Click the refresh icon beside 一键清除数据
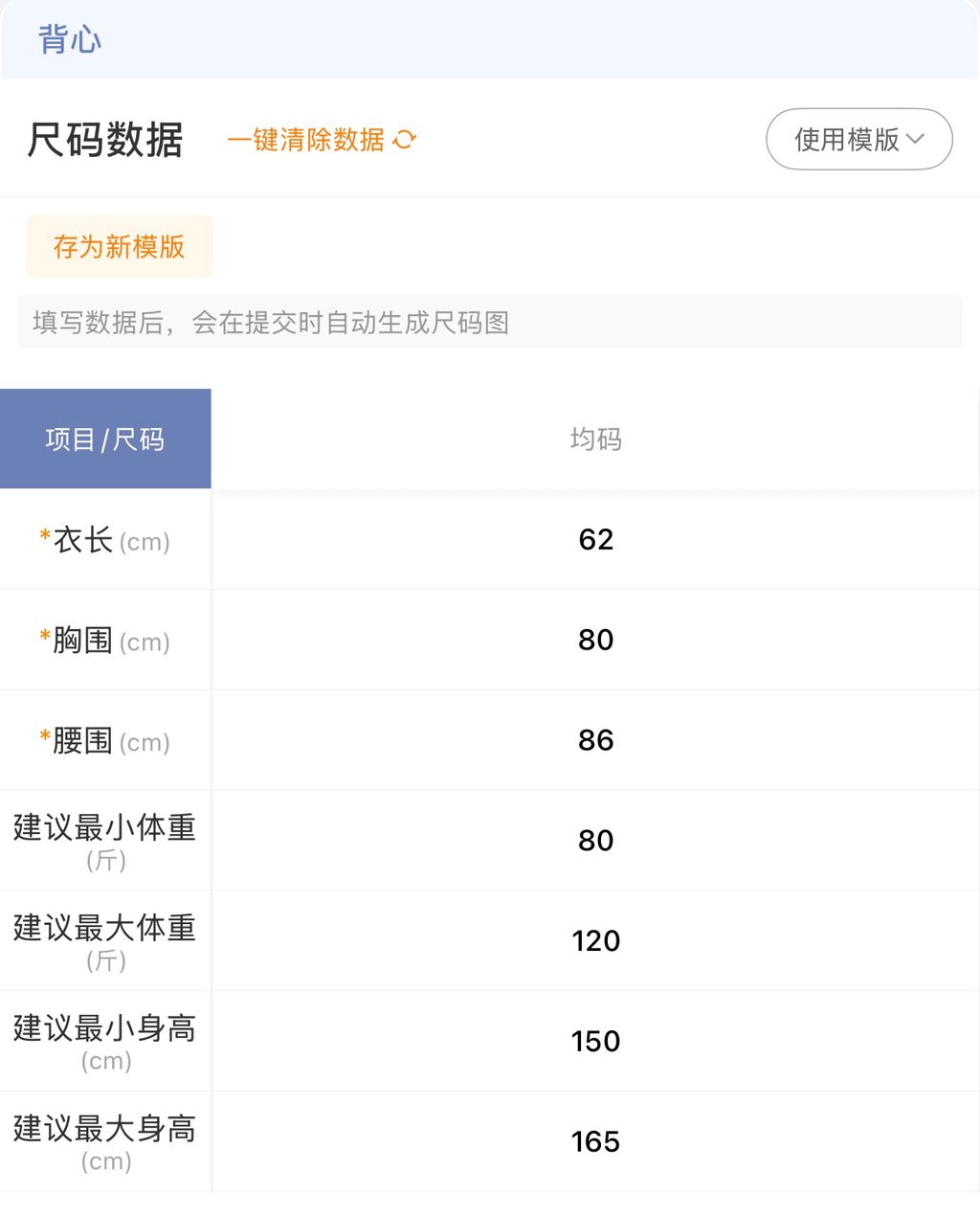 tap(405, 140)
